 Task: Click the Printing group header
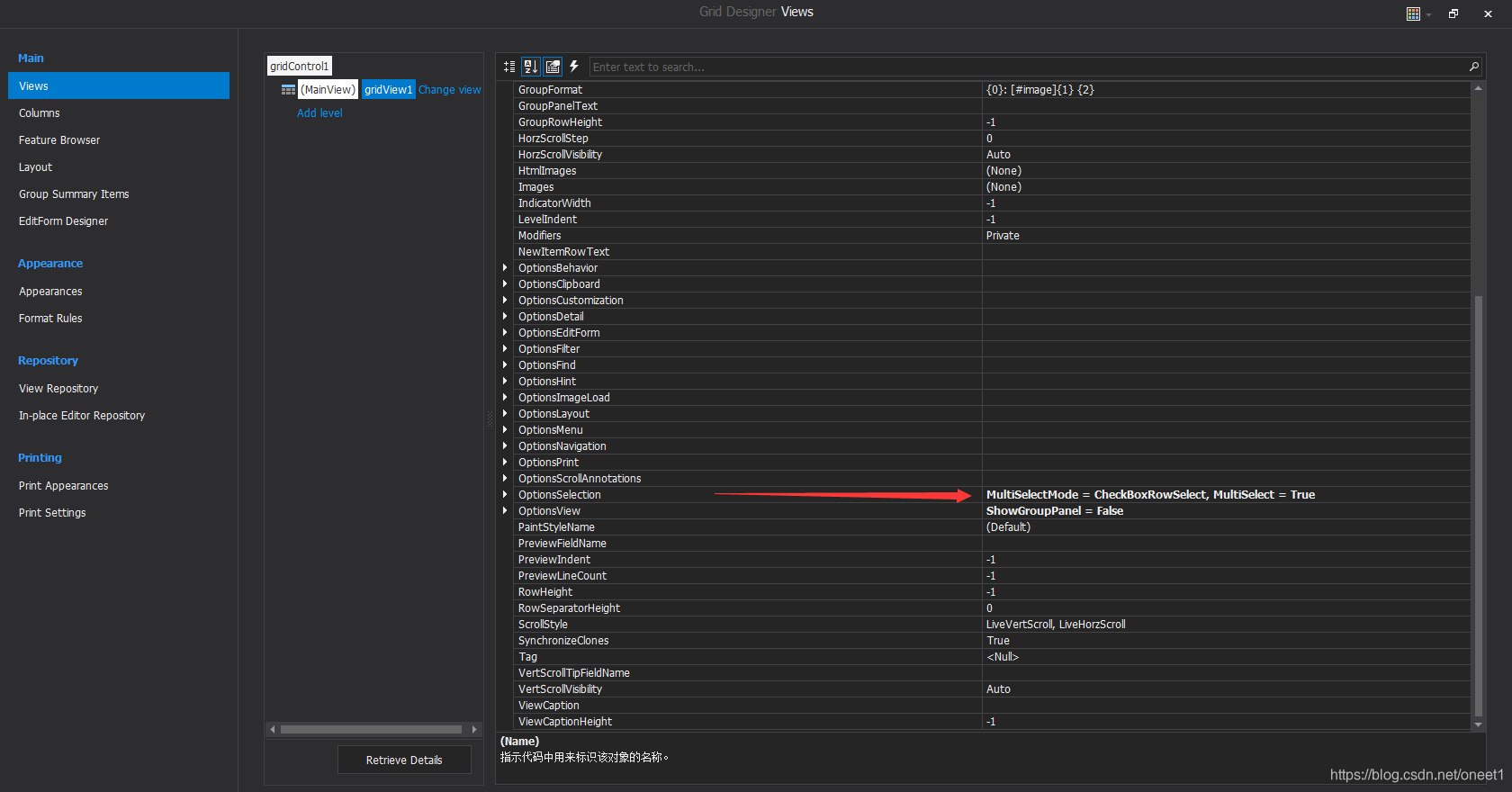[x=40, y=457]
